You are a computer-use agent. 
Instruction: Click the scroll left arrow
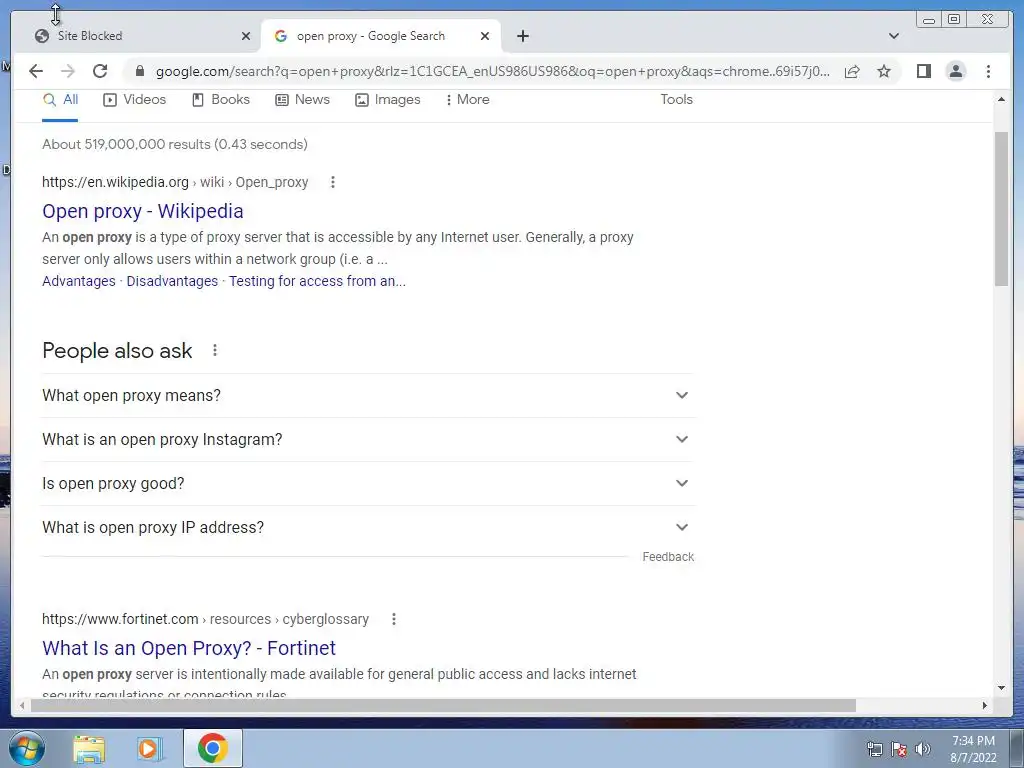(22, 705)
